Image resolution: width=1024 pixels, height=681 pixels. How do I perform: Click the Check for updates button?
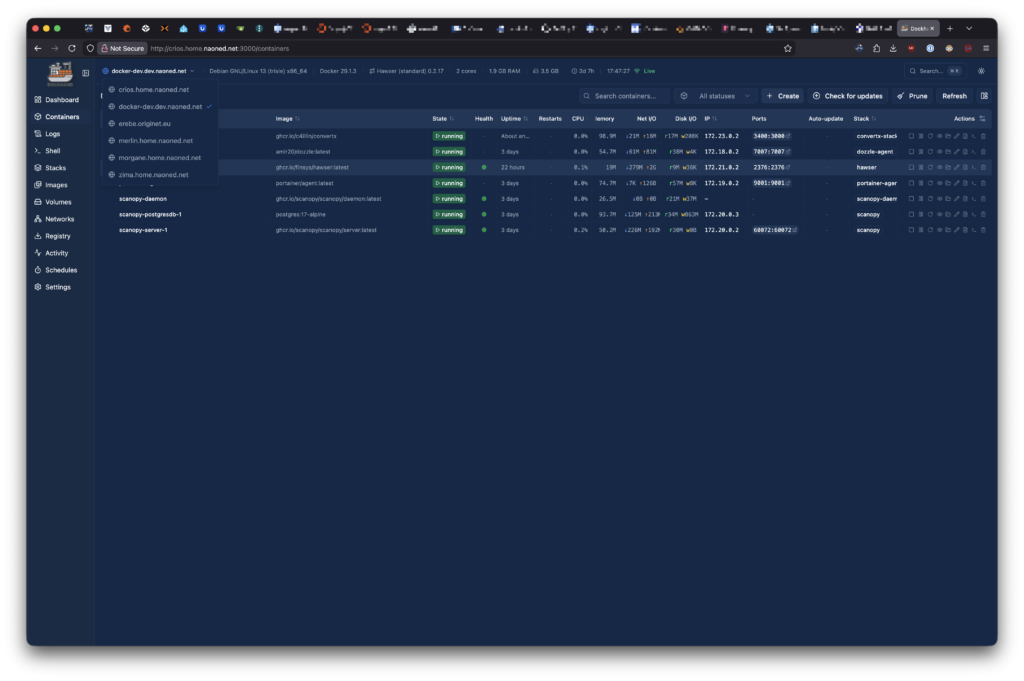[847, 96]
